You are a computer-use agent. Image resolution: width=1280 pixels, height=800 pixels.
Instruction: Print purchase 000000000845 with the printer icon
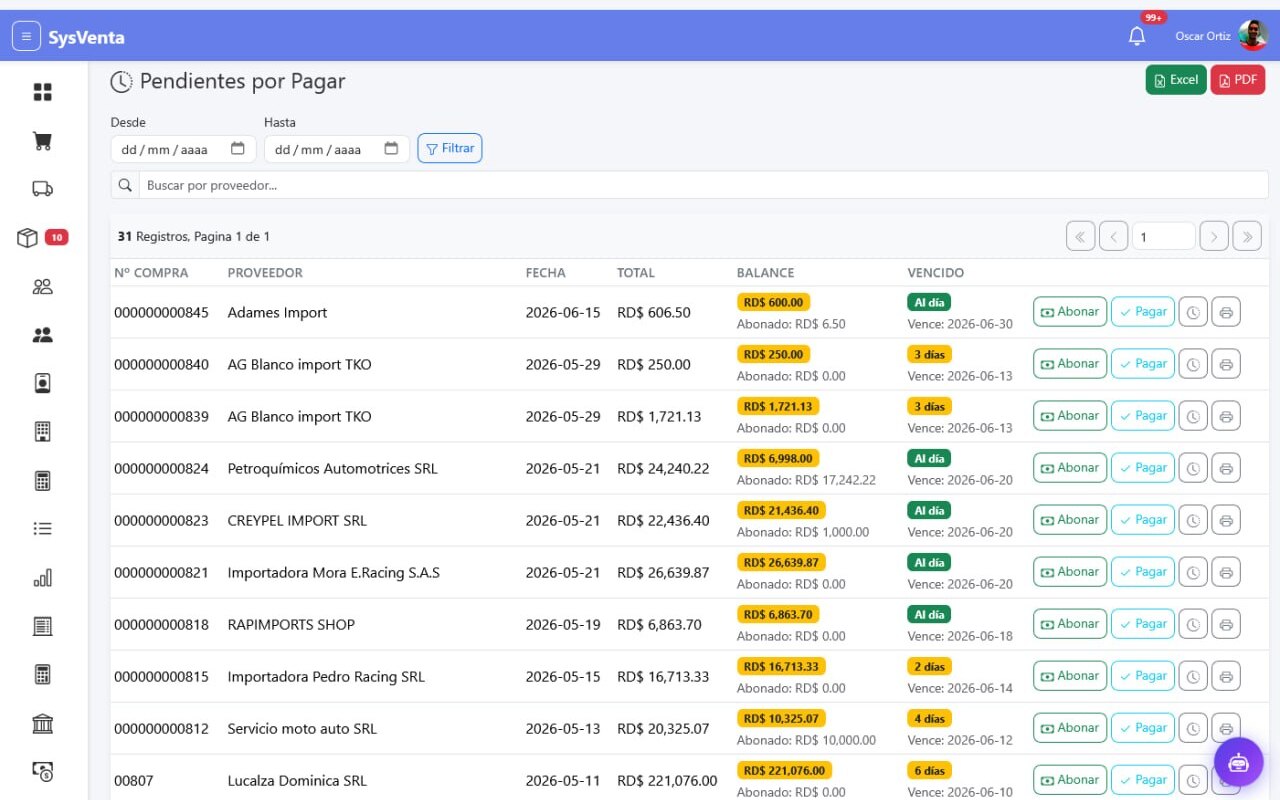point(1226,312)
